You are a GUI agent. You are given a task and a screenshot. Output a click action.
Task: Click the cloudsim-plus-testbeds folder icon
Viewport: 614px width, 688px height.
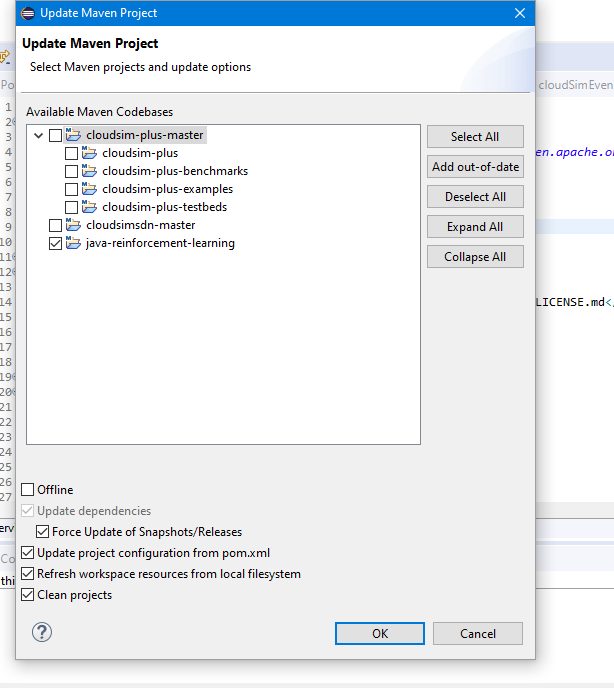point(89,207)
